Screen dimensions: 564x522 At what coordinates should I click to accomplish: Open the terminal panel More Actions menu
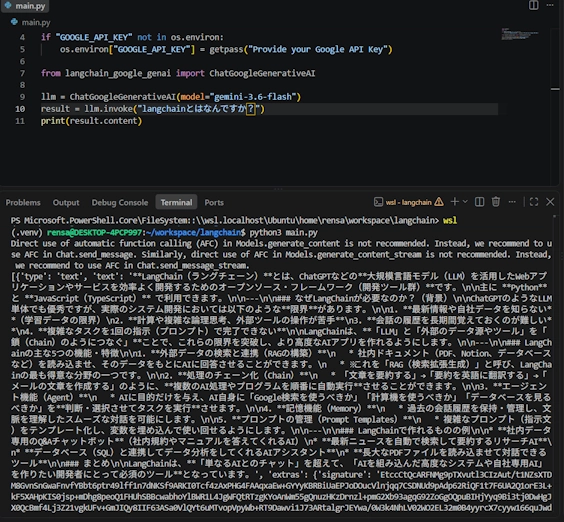coord(512,202)
